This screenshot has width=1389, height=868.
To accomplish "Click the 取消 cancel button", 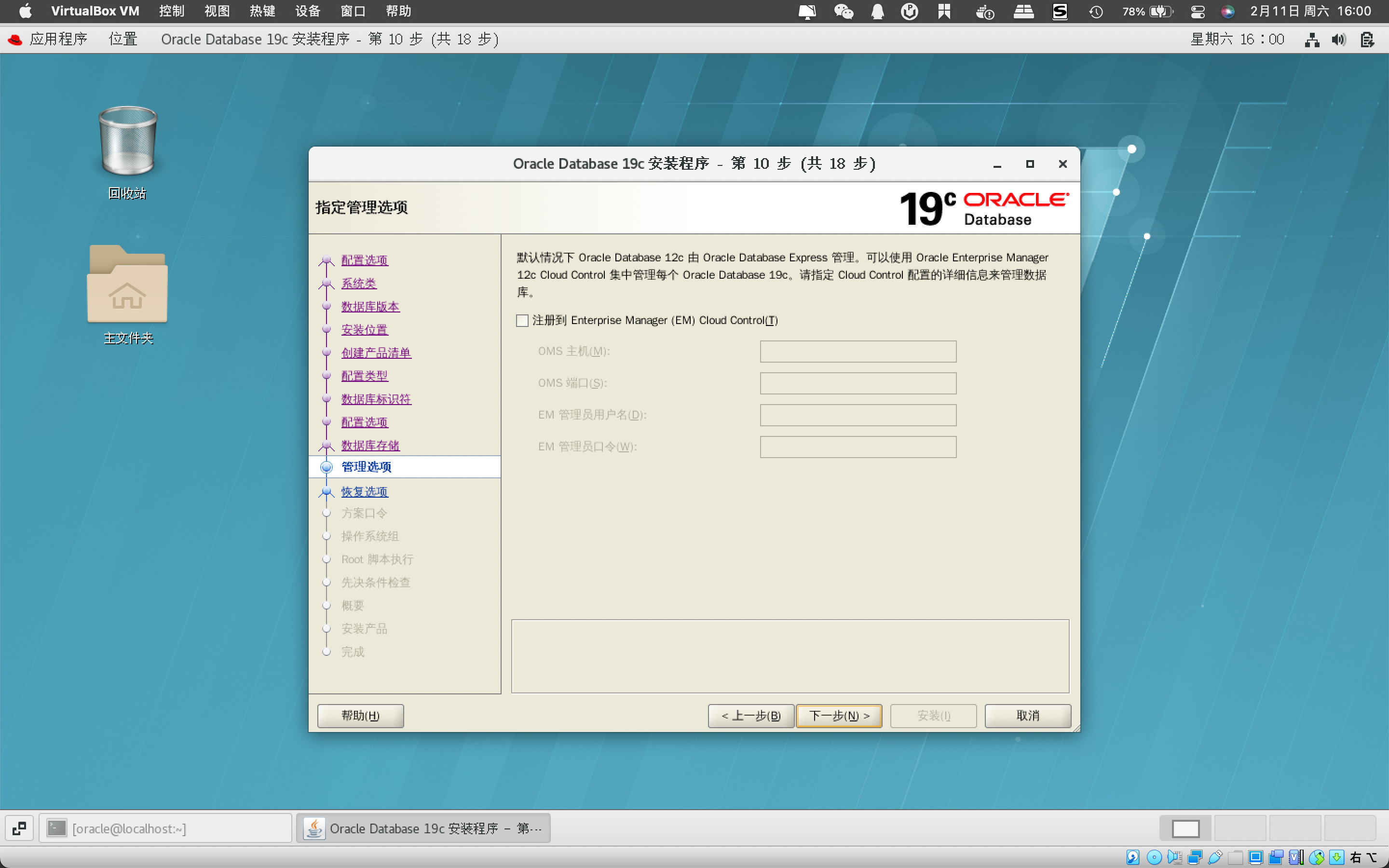I will coord(1028,715).
